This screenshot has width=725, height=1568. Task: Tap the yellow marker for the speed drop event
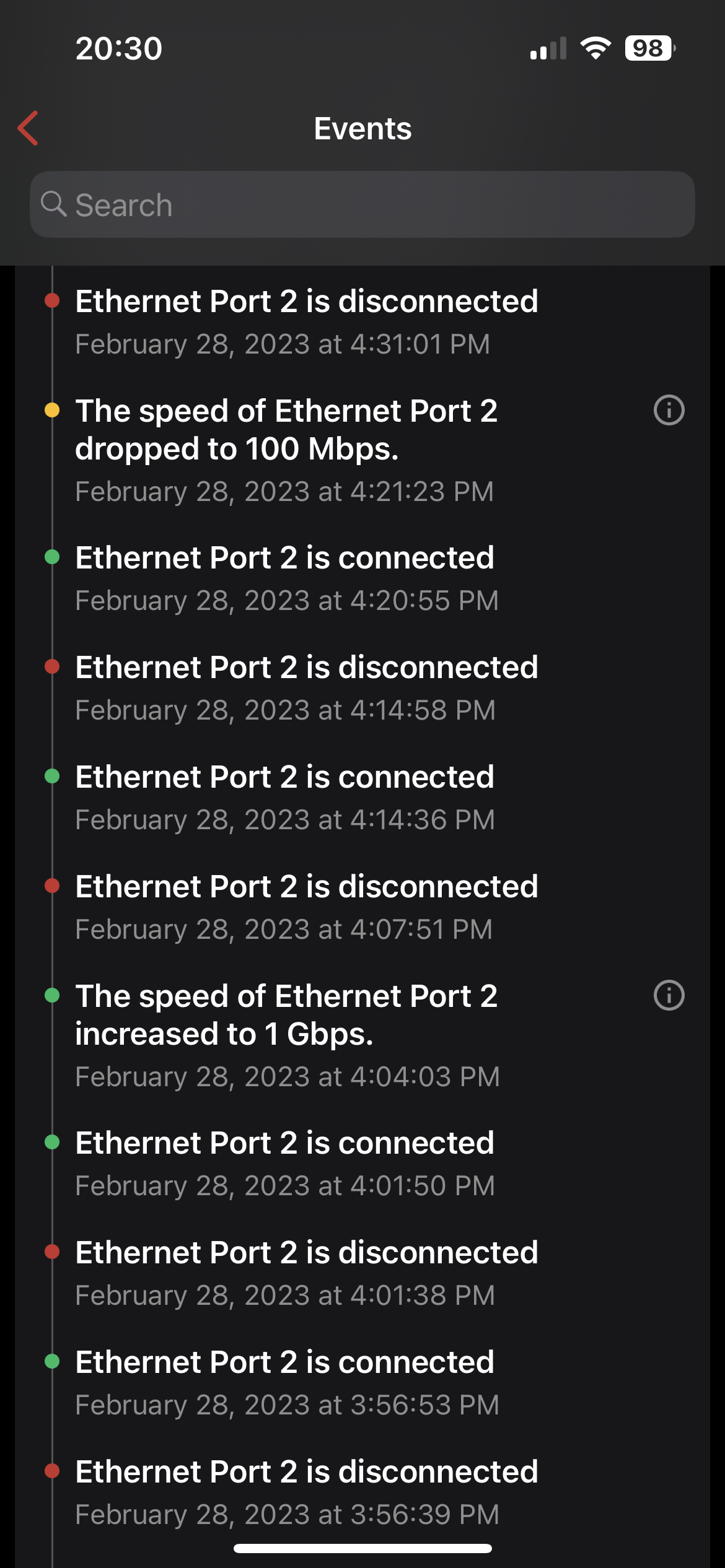(x=52, y=410)
